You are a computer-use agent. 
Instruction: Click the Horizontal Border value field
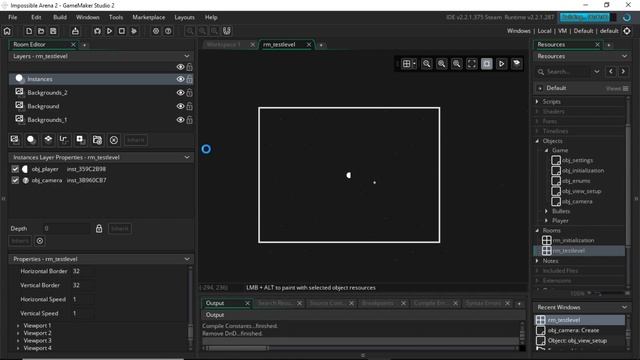(x=84, y=271)
